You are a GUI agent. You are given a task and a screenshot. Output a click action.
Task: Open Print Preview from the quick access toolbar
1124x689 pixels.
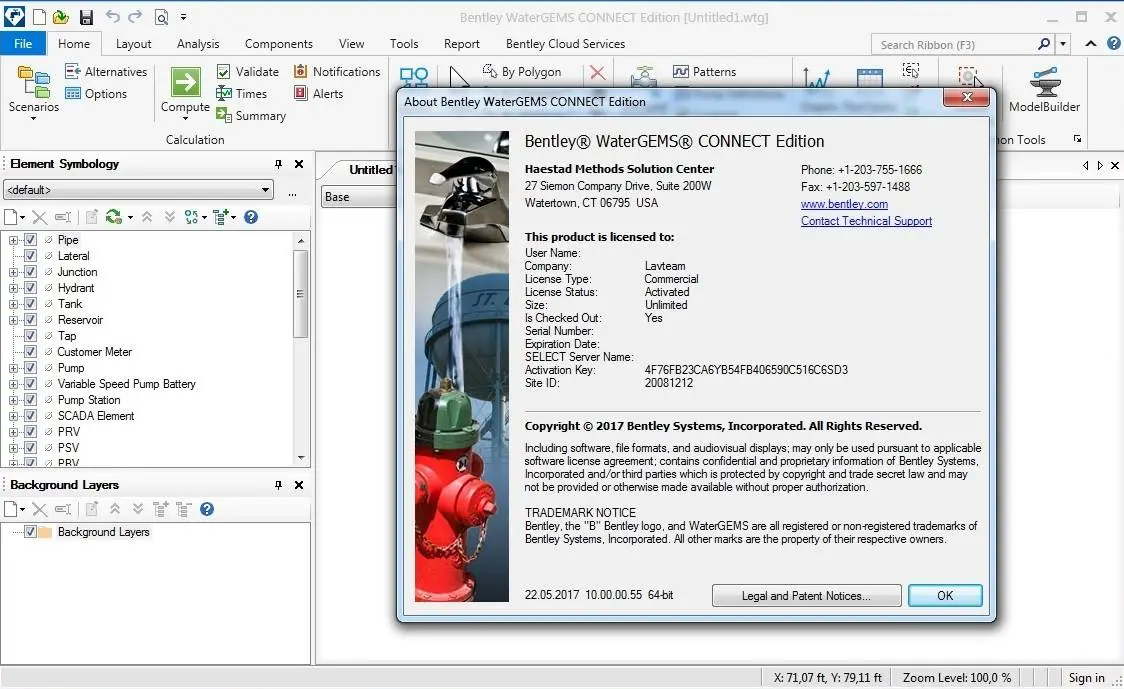tap(161, 16)
